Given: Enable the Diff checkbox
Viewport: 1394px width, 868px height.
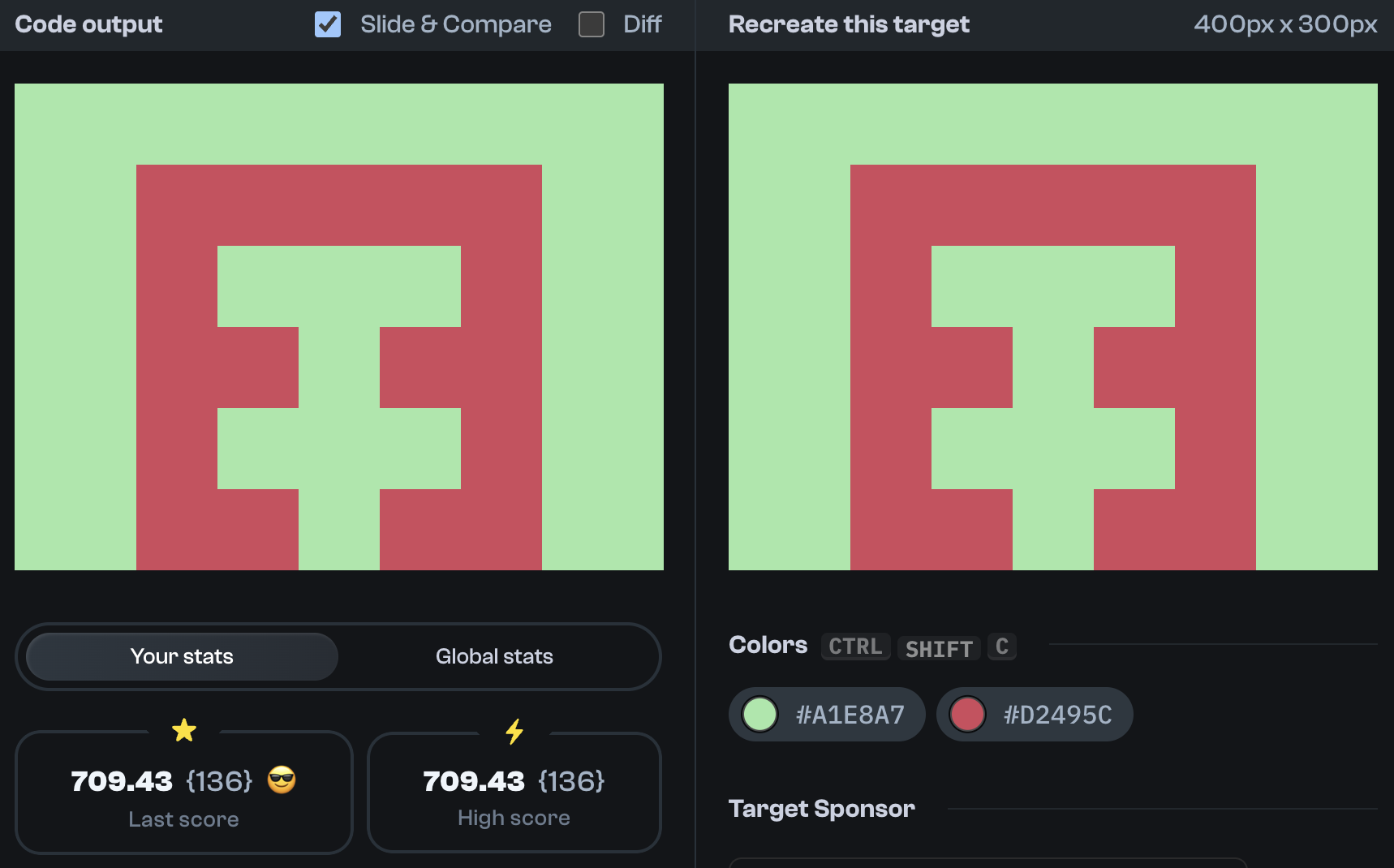Looking at the screenshot, I should 591,24.
